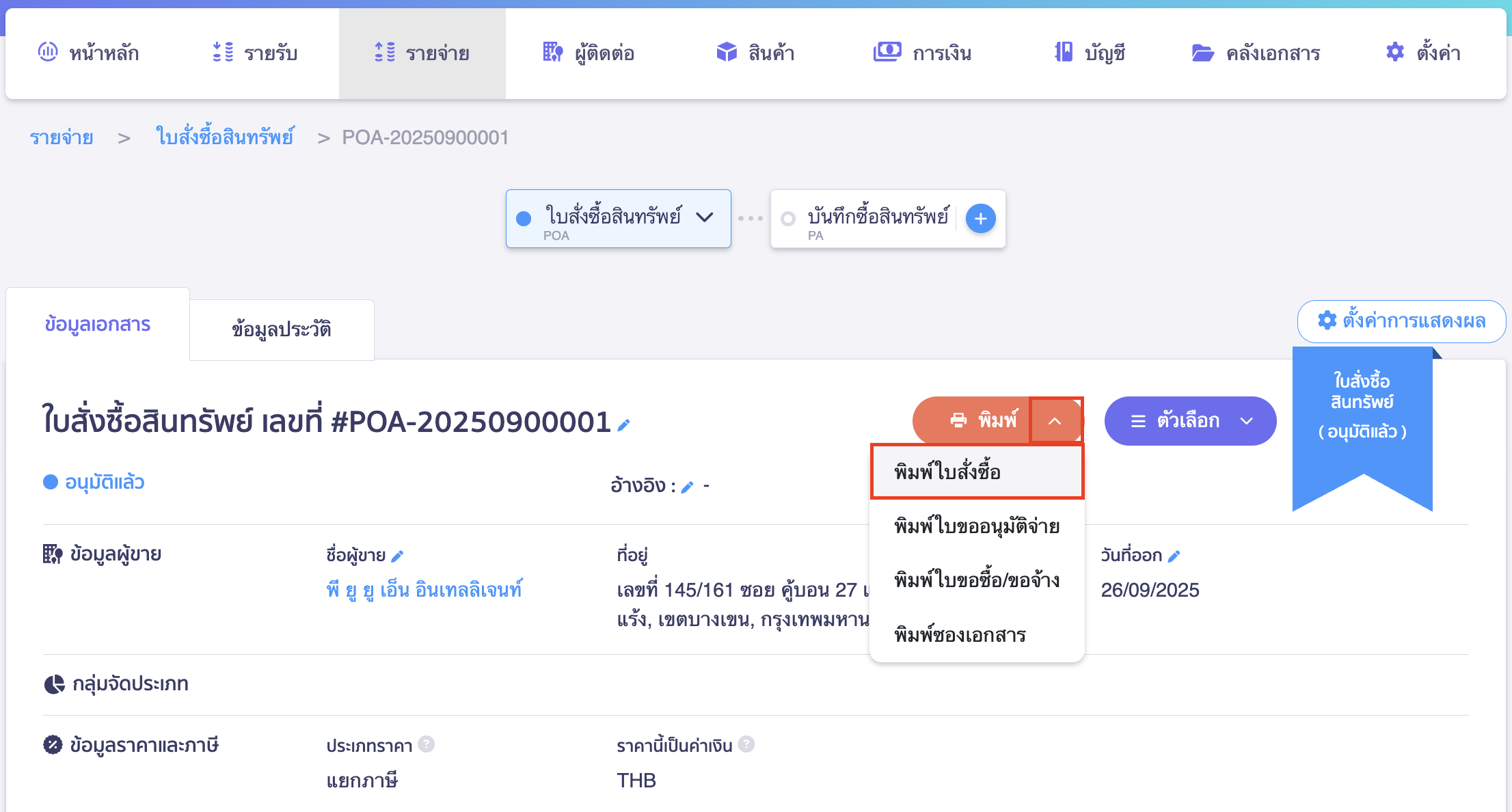
Task: Open ตั้งค่า from the top navigation gear
Action: coord(1394,52)
